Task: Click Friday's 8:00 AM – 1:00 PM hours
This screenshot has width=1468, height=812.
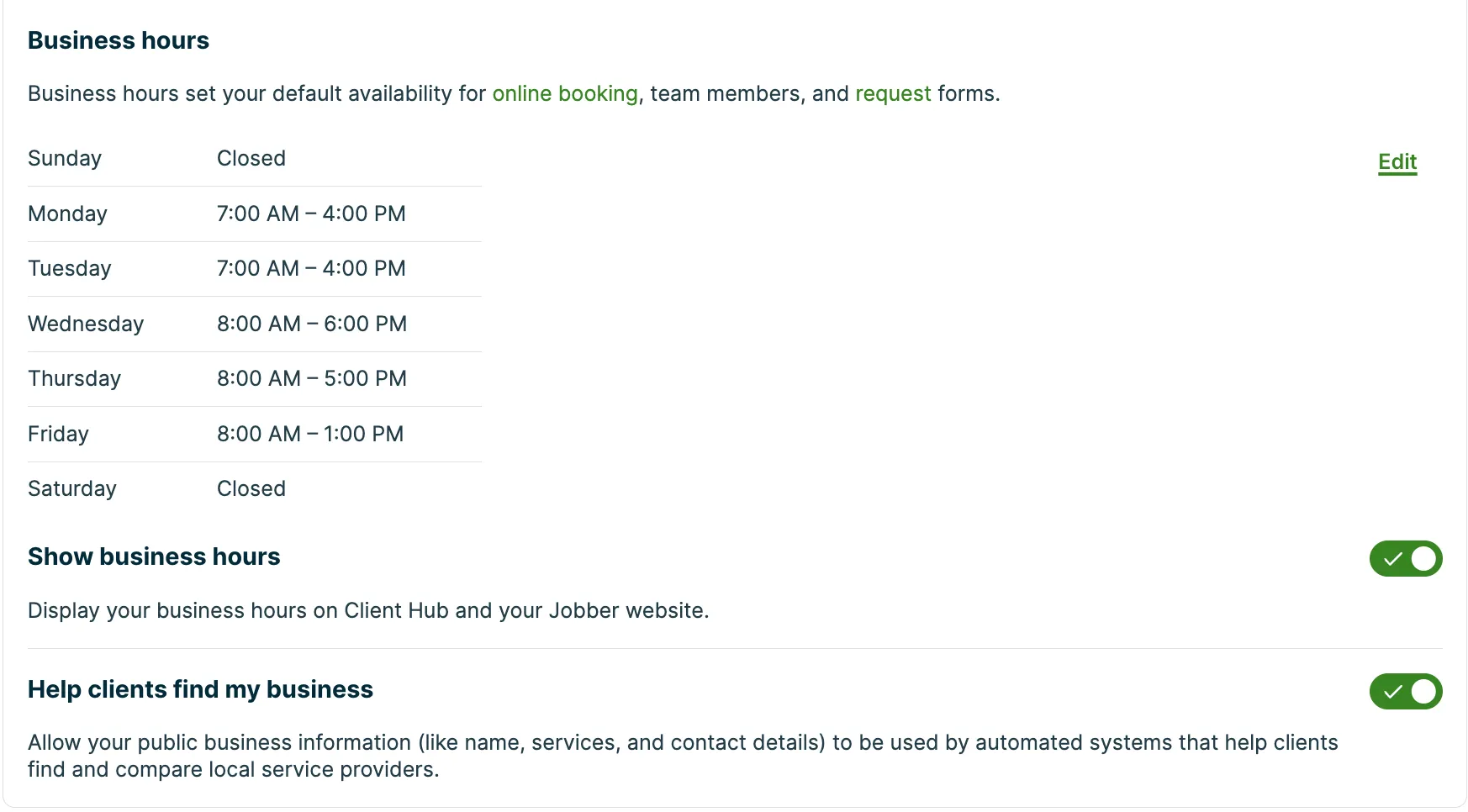Action: [x=310, y=434]
